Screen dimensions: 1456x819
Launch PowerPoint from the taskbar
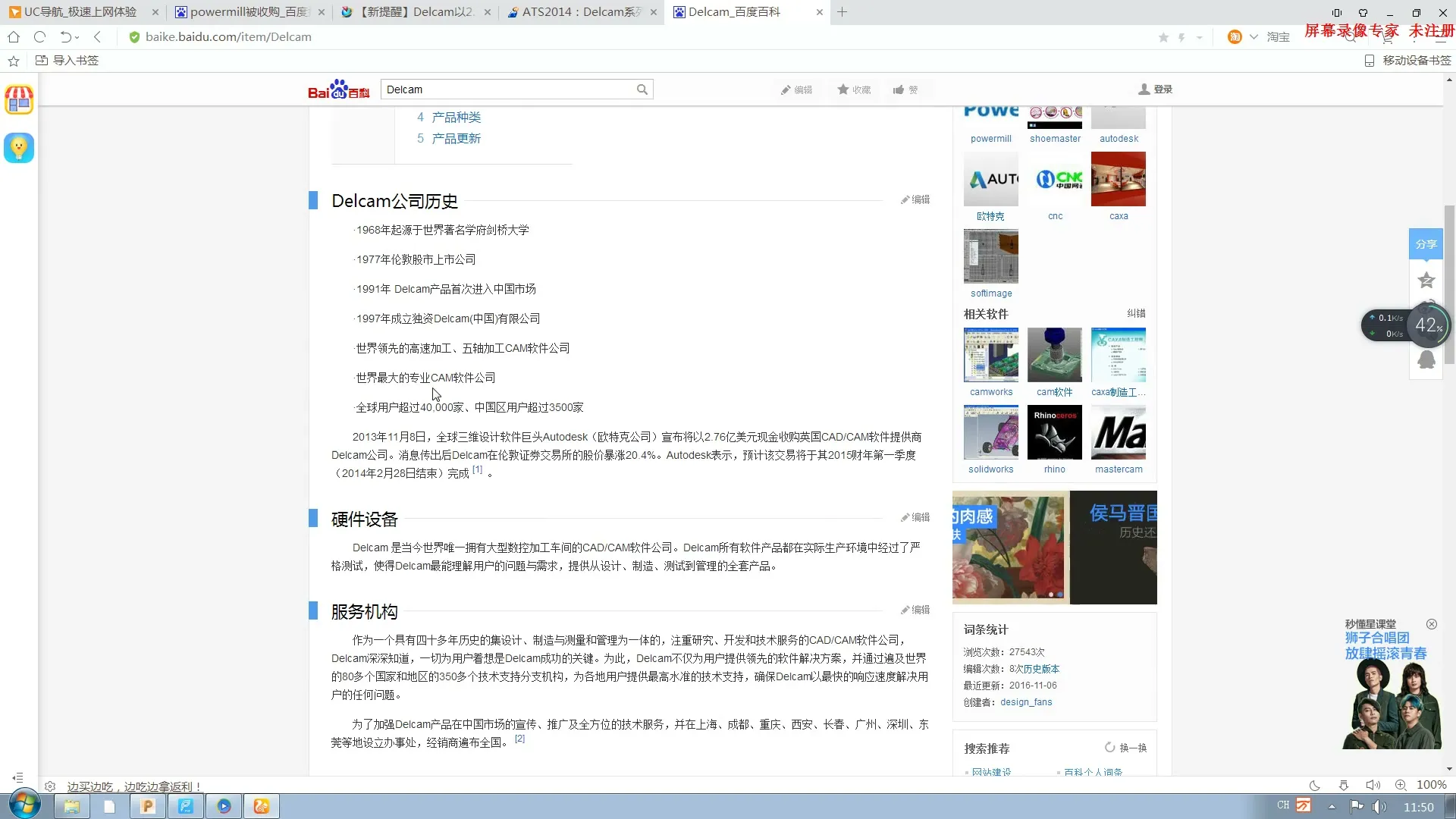pos(148,806)
